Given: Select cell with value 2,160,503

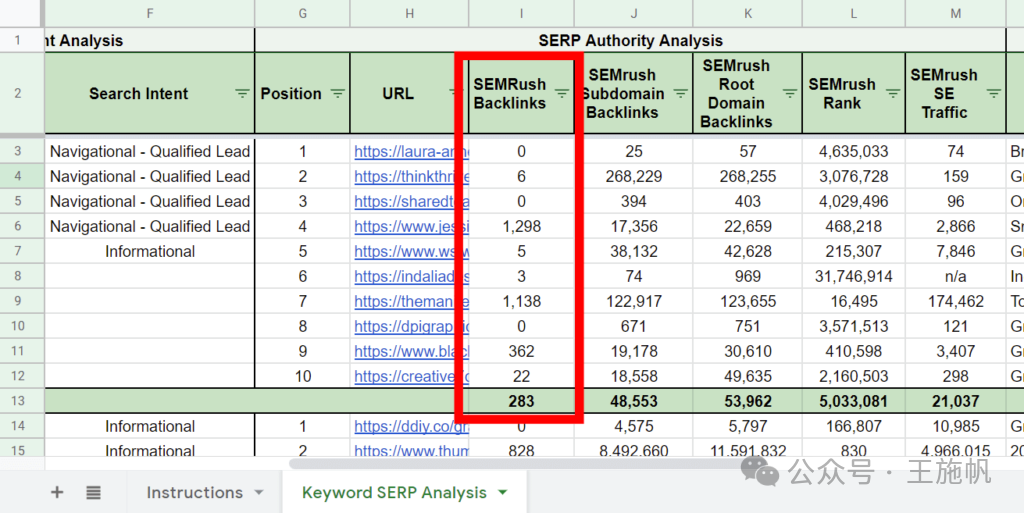Looking at the screenshot, I should [x=854, y=377].
